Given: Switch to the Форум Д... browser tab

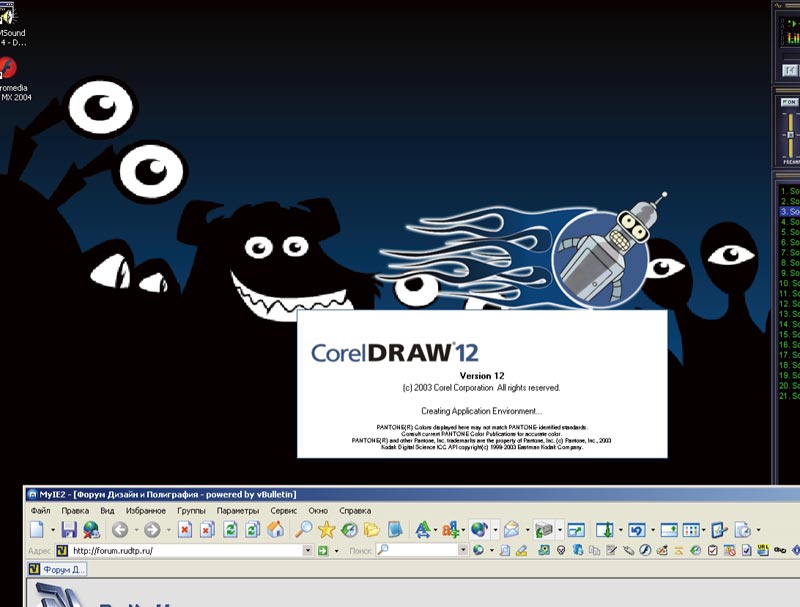Looking at the screenshot, I should 57,569.
